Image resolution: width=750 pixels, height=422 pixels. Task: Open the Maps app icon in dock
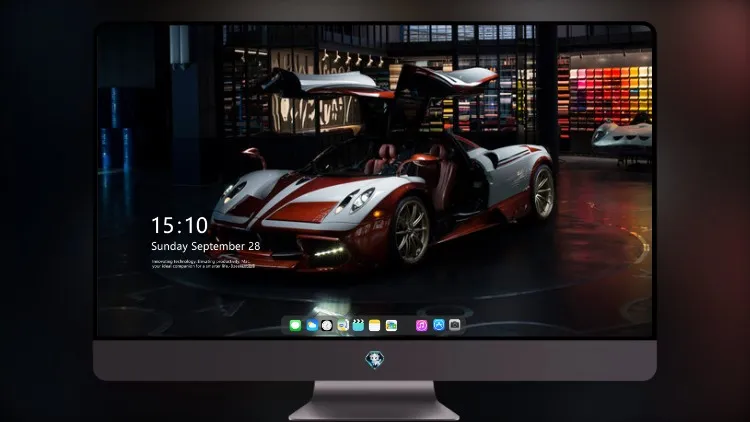point(343,325)
